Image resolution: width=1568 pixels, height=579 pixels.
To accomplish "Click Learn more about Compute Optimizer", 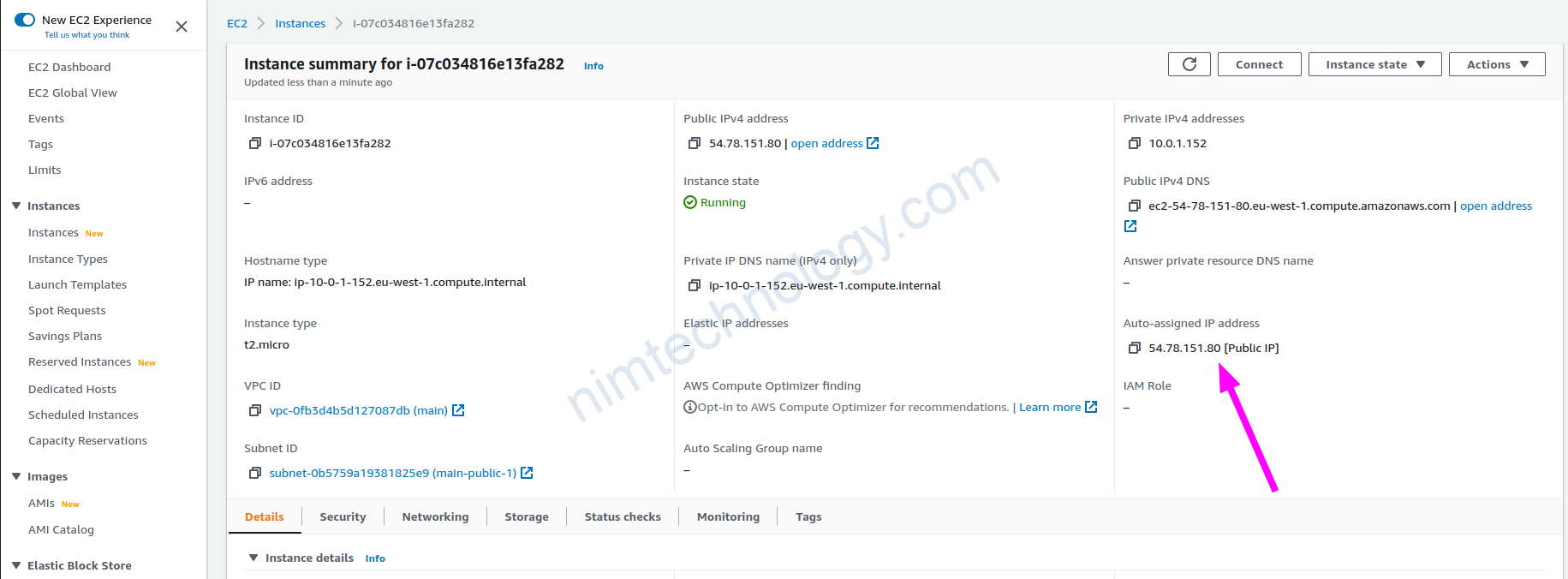I will coord(1050,407).
